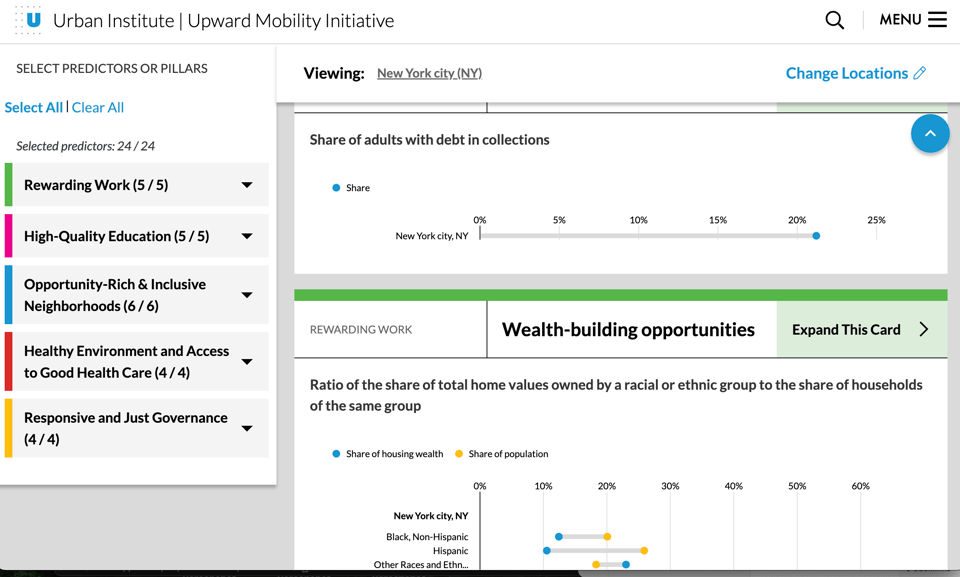This screenshot has height=577, width=960.
Task: Open the New York city (NY) link
Action: 429,73
